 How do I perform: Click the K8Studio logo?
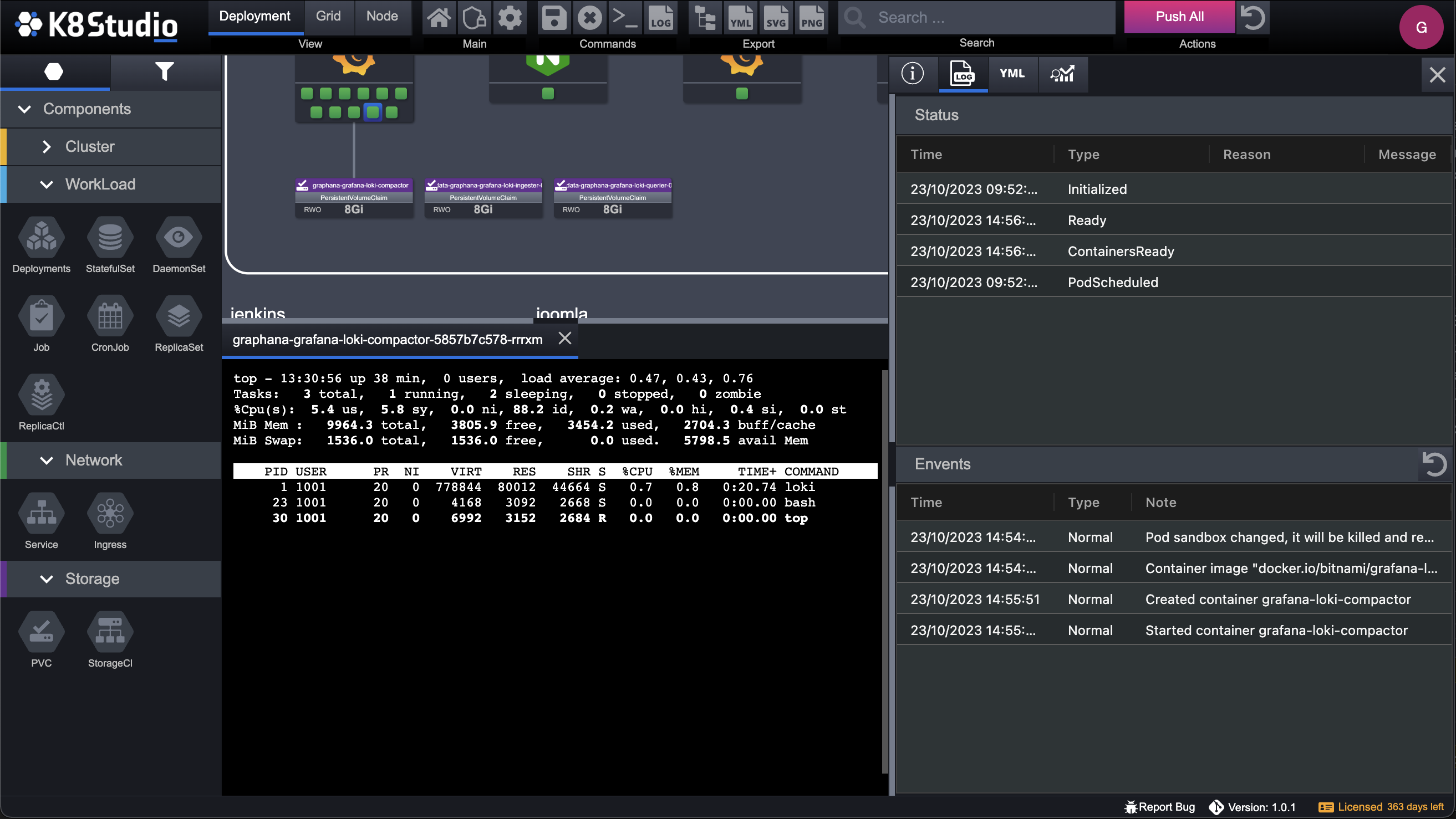(x=96, y=25)
